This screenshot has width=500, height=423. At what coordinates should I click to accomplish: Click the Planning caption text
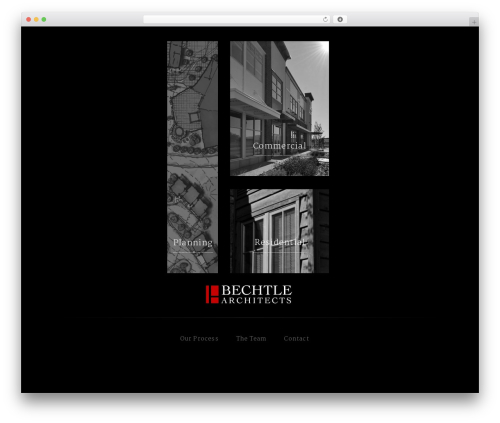[193, 243]
